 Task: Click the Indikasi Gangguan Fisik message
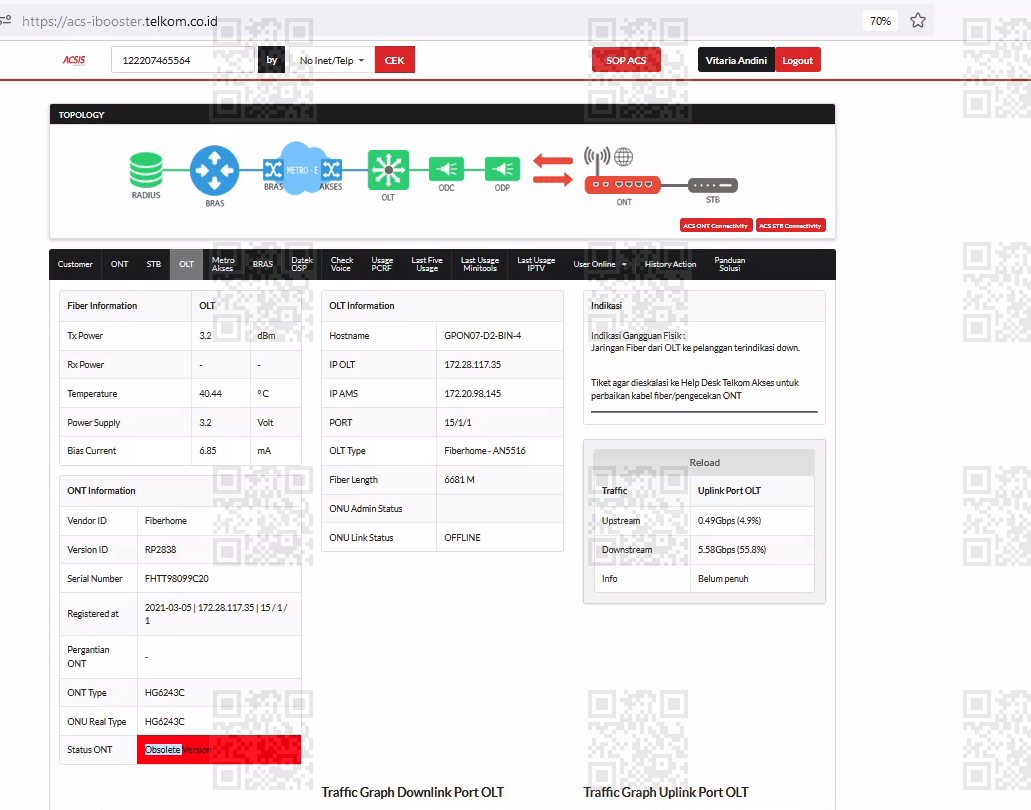click(x=695, y=342)
